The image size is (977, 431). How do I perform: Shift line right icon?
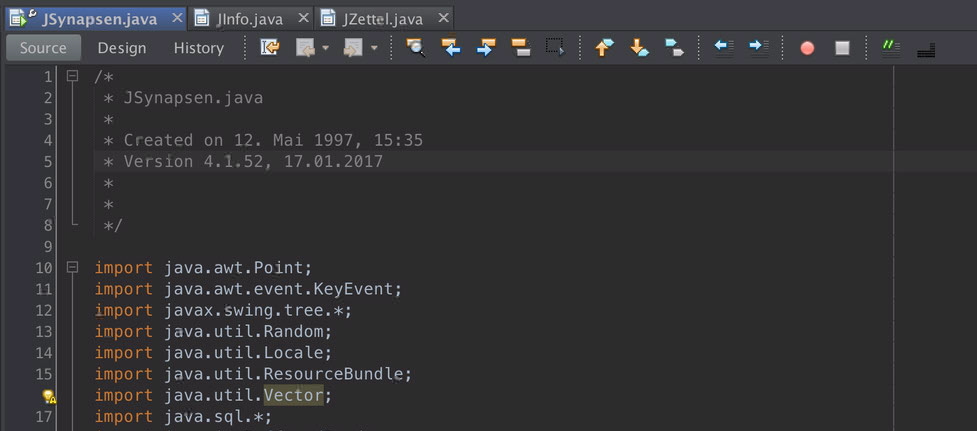759,48
